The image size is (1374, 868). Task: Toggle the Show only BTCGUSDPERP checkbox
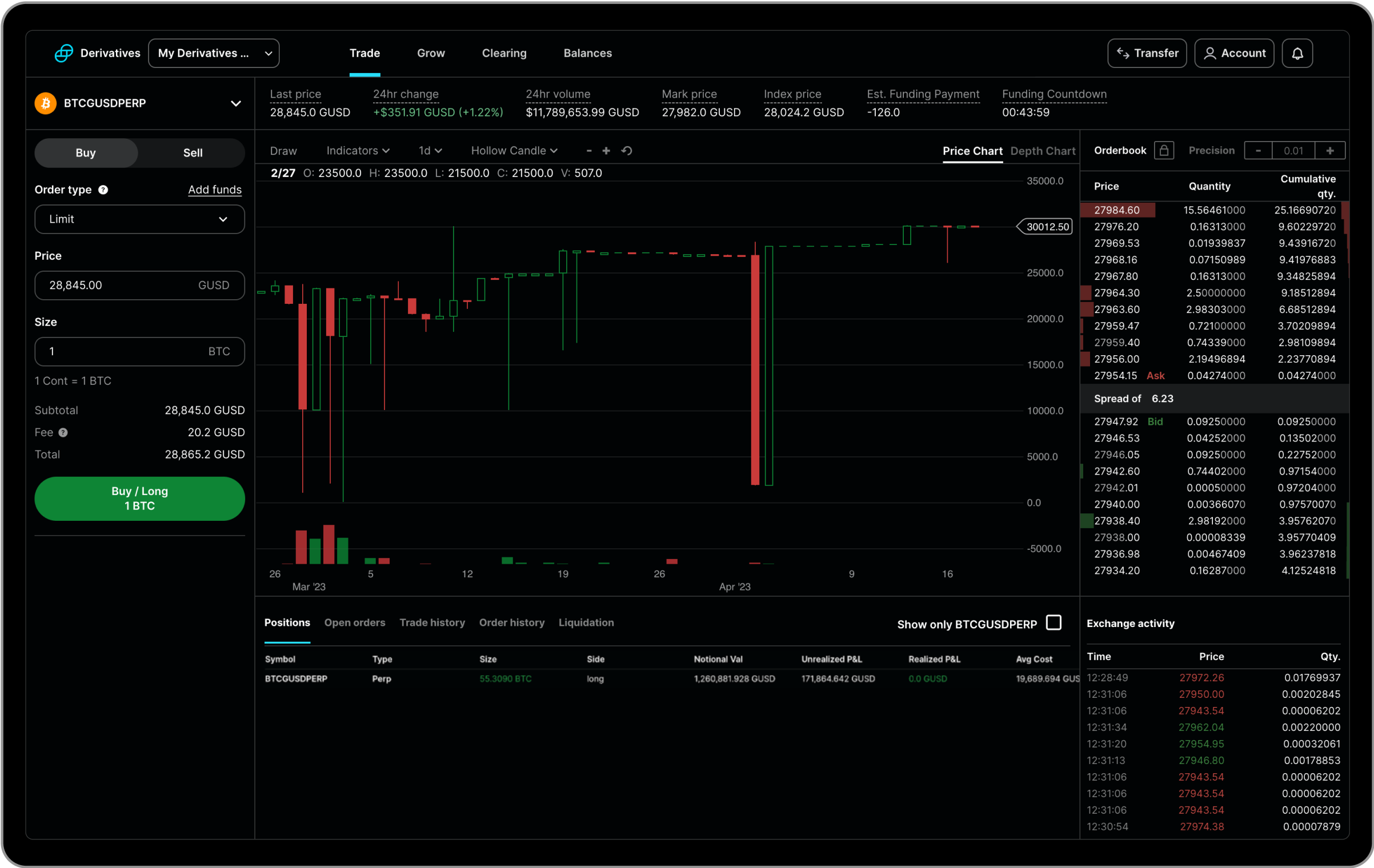pyautogui.click(x=1054, y=622)
